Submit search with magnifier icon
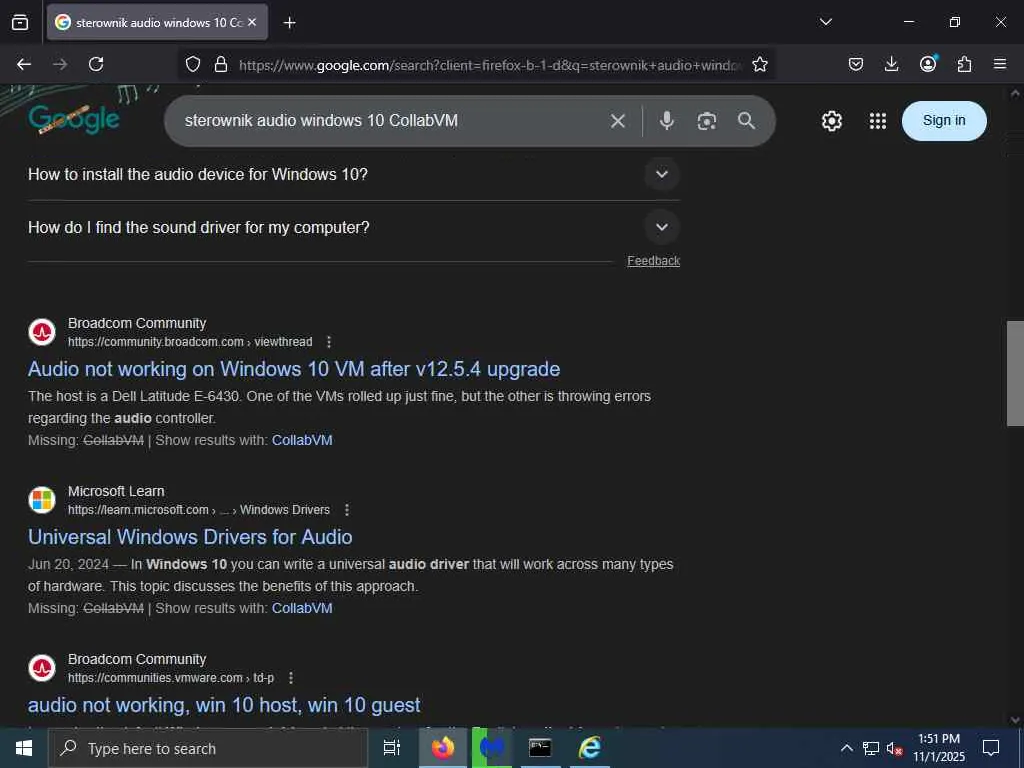 tap(746, 121)
